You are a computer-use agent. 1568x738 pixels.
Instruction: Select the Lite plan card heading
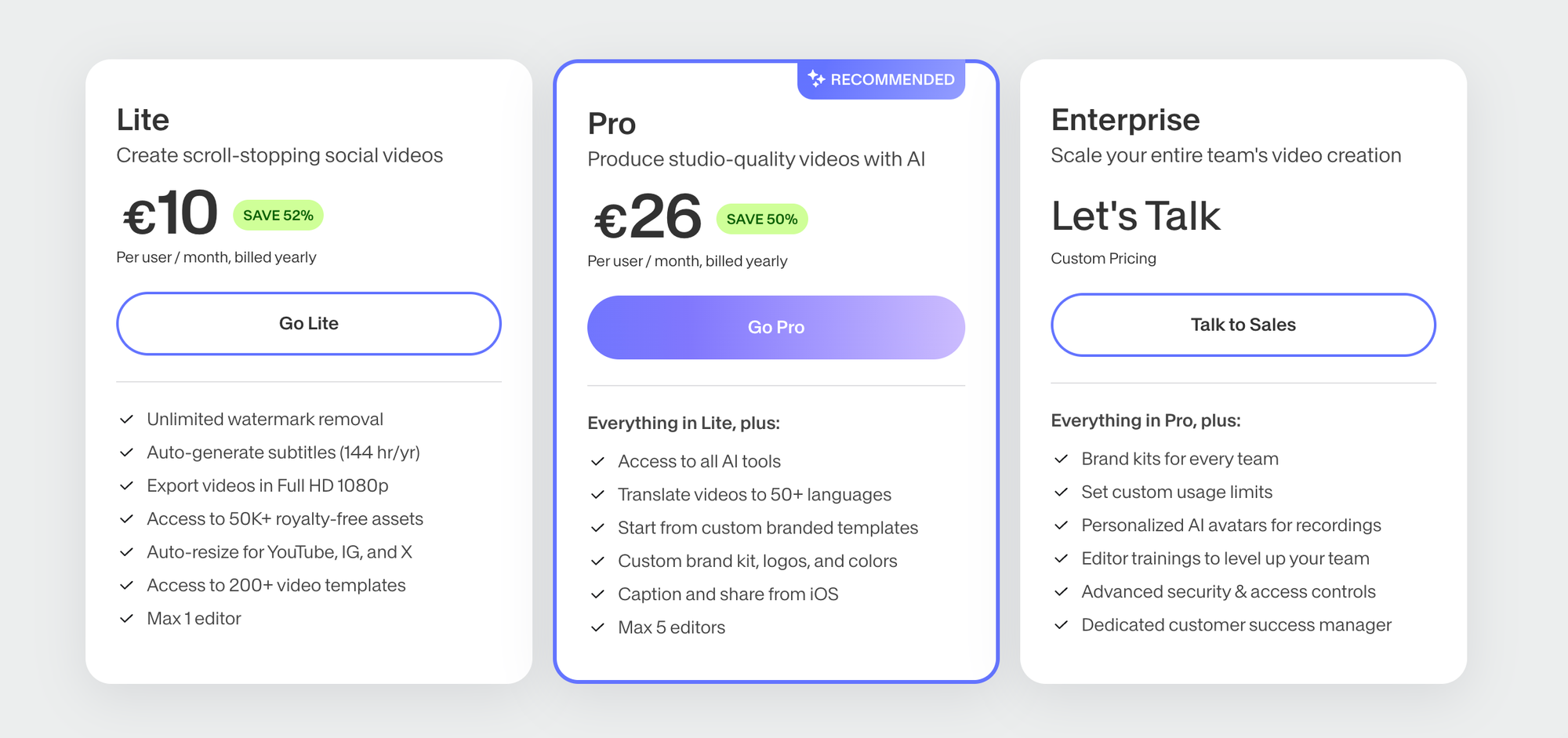coord(143,120)
